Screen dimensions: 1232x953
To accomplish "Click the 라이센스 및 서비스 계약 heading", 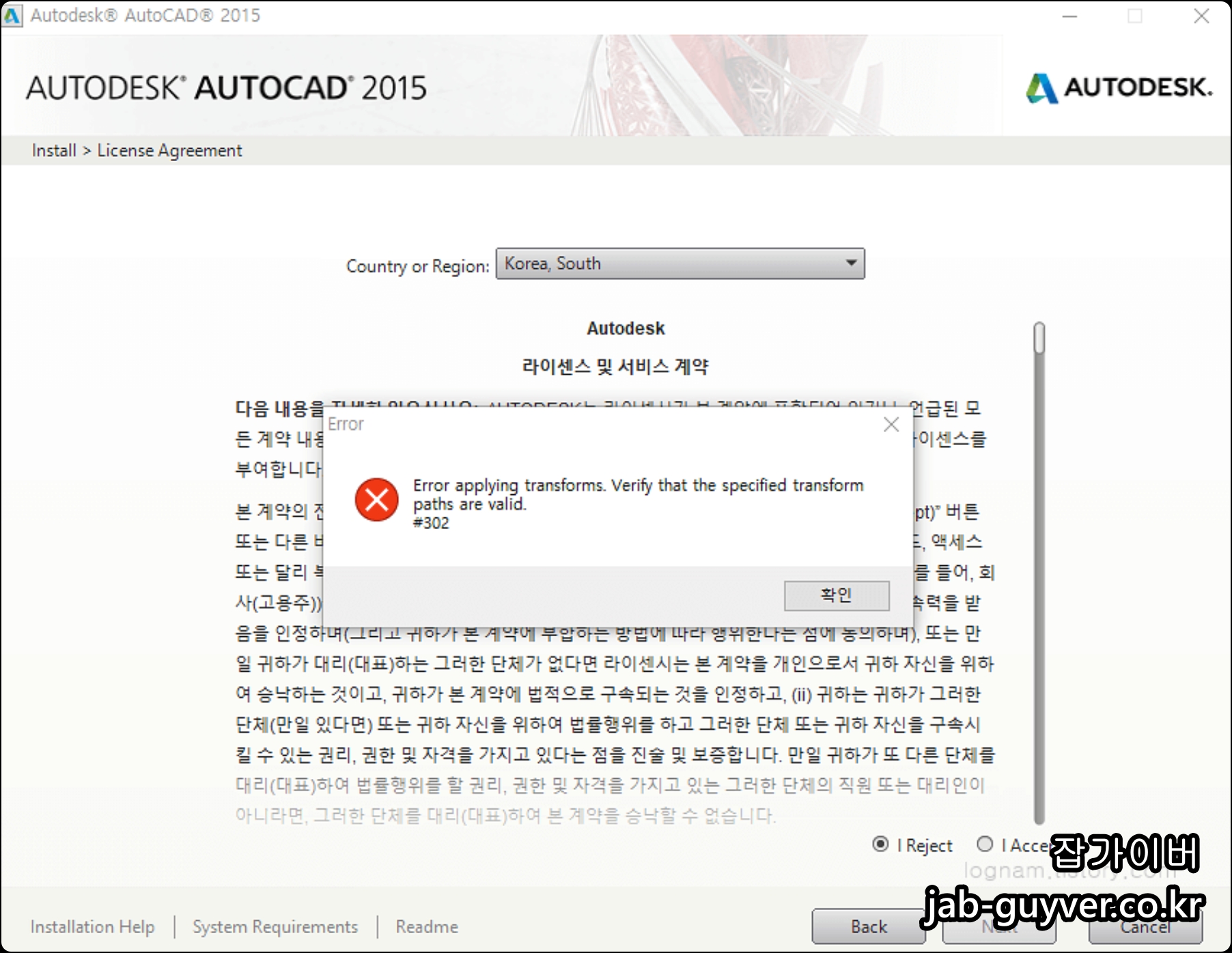I will [x=615, y=367].
